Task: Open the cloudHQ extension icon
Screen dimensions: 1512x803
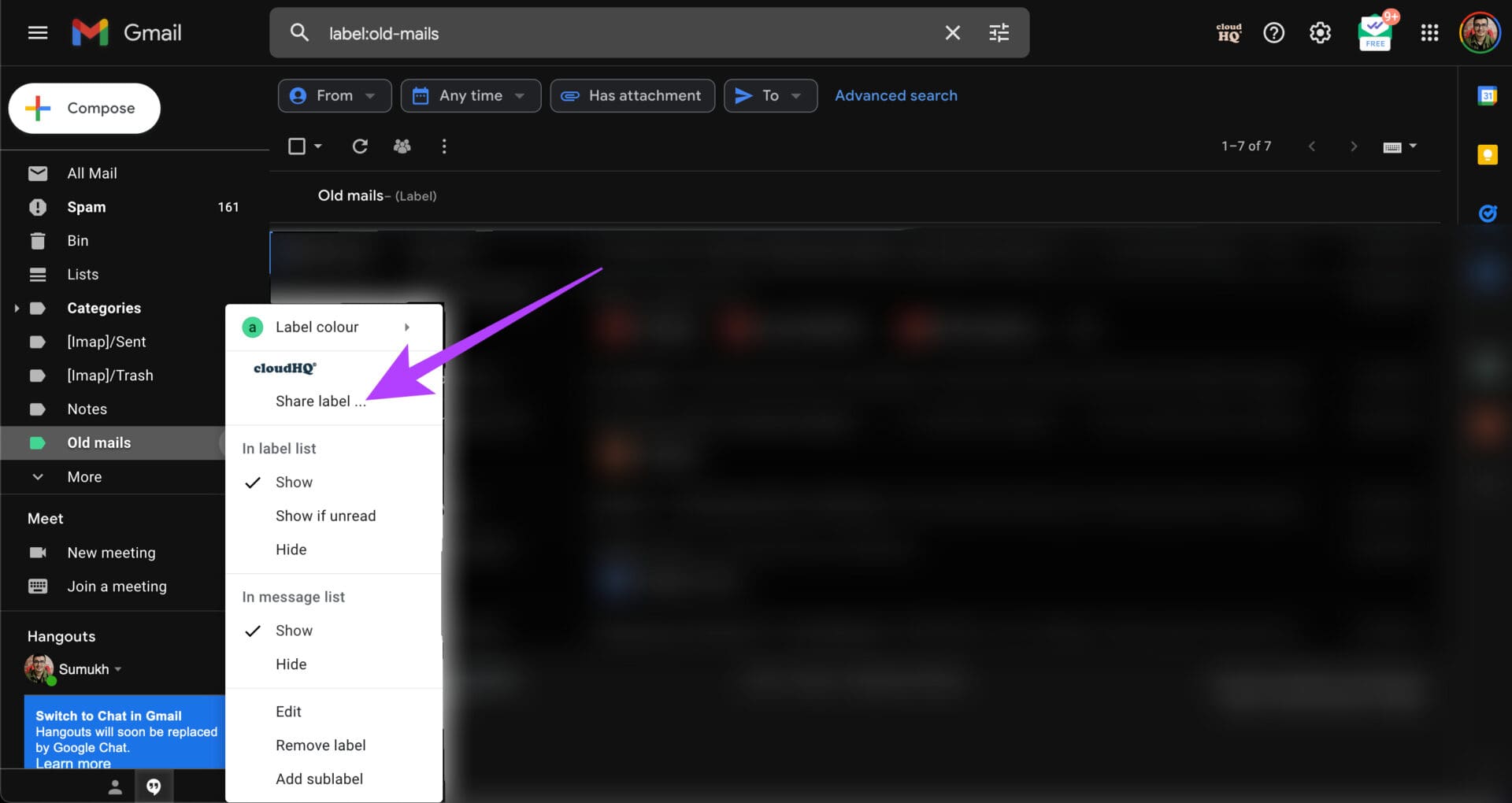Action: click(x=1228, y=33)
